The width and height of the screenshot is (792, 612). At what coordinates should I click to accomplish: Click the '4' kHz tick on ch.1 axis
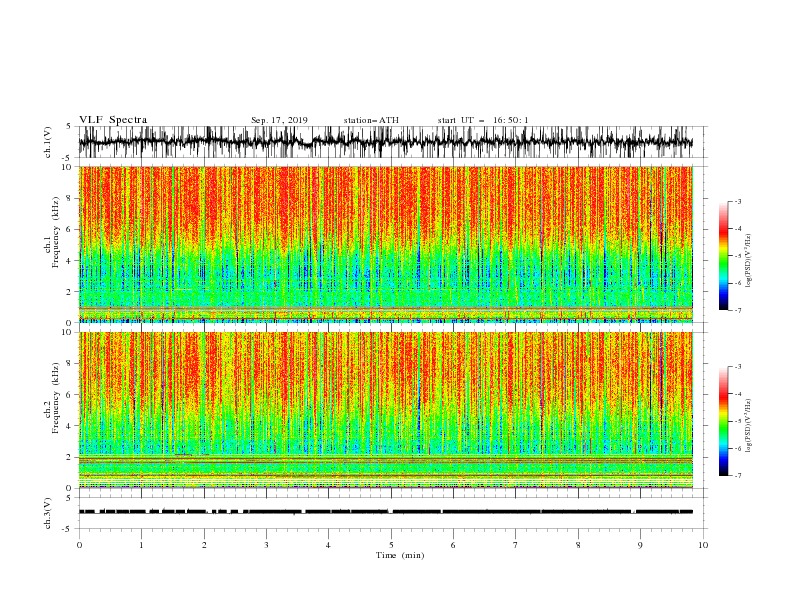click(x=70, y=261)
